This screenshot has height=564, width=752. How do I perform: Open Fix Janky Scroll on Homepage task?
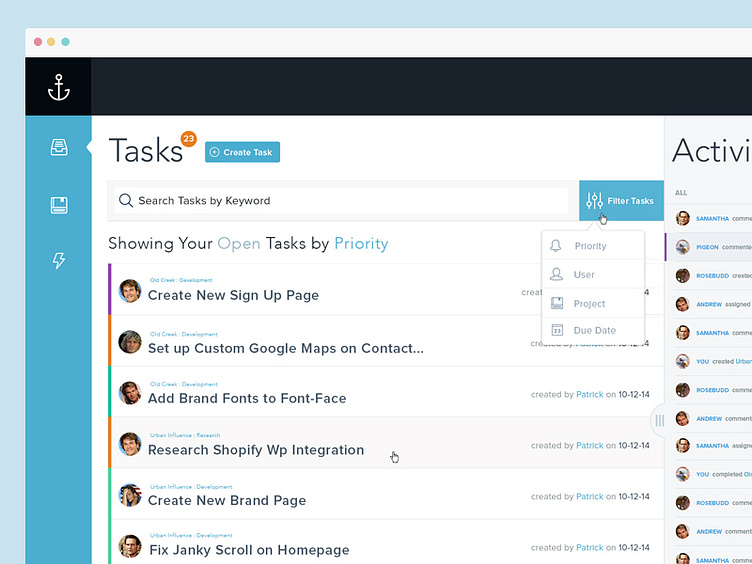tap(249, 550)
